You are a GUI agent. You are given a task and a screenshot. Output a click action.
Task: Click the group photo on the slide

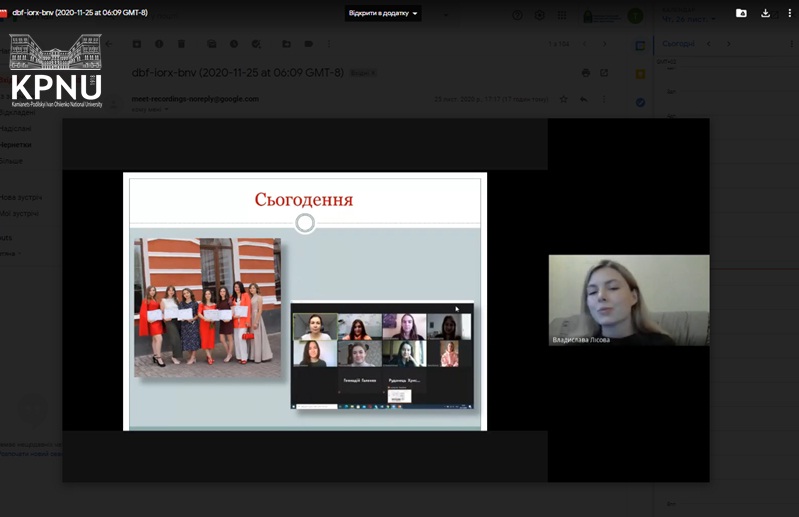(x=207, y=307)
